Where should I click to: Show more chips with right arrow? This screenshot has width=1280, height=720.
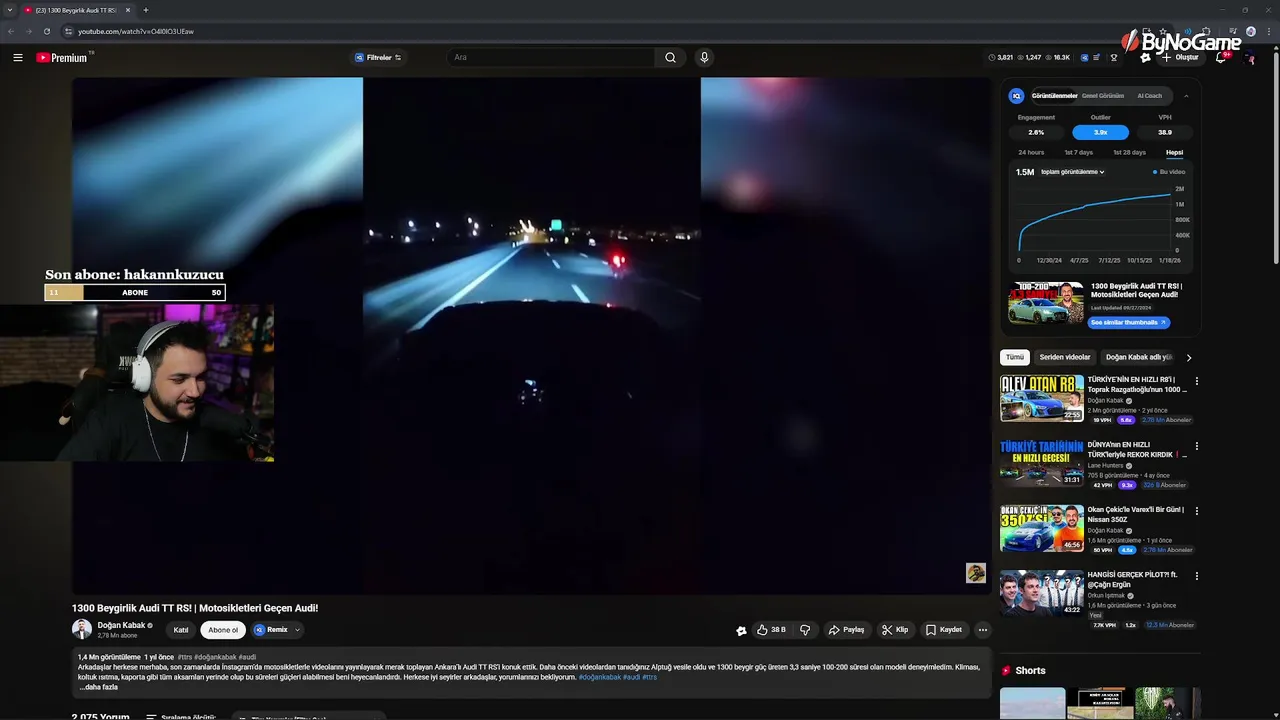[x=1189, y=357]
